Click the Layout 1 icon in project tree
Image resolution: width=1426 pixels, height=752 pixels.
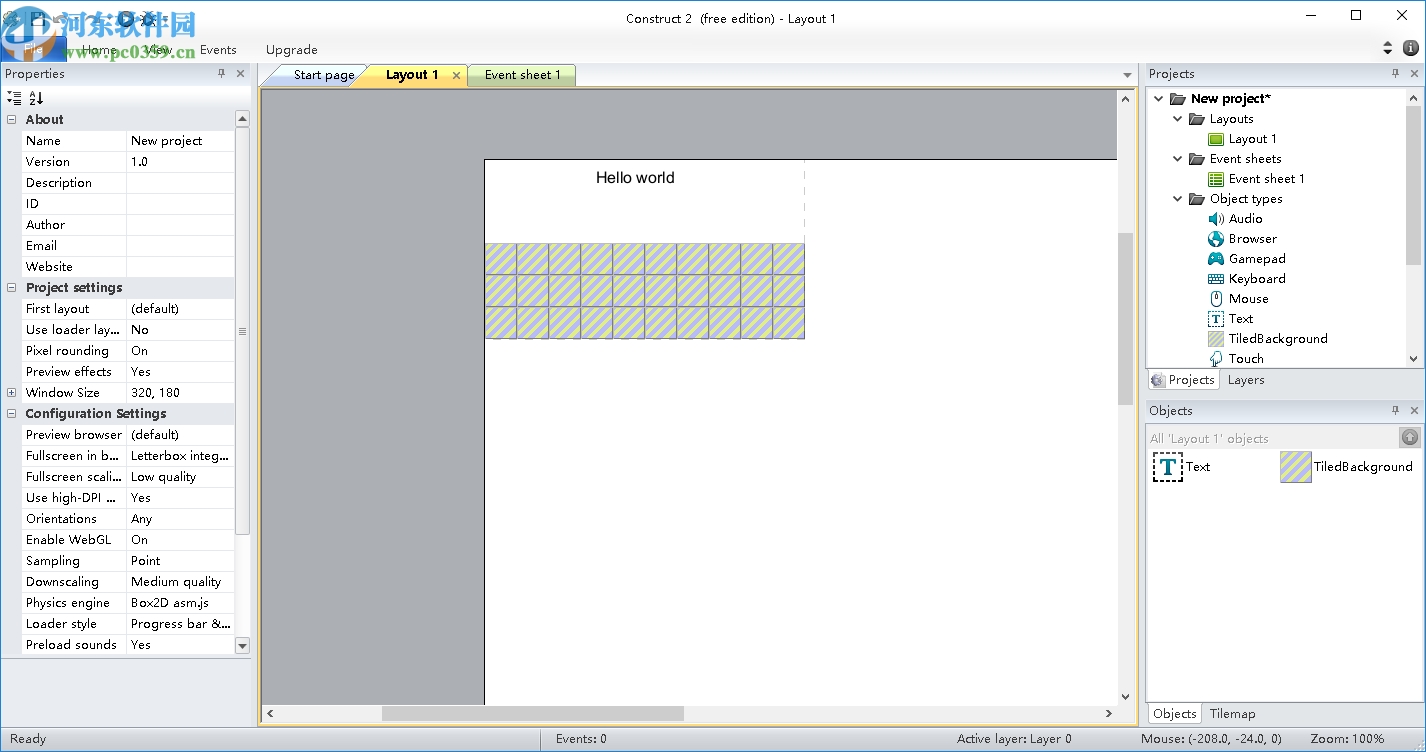pyautogui.click(x=1216, y=139)
